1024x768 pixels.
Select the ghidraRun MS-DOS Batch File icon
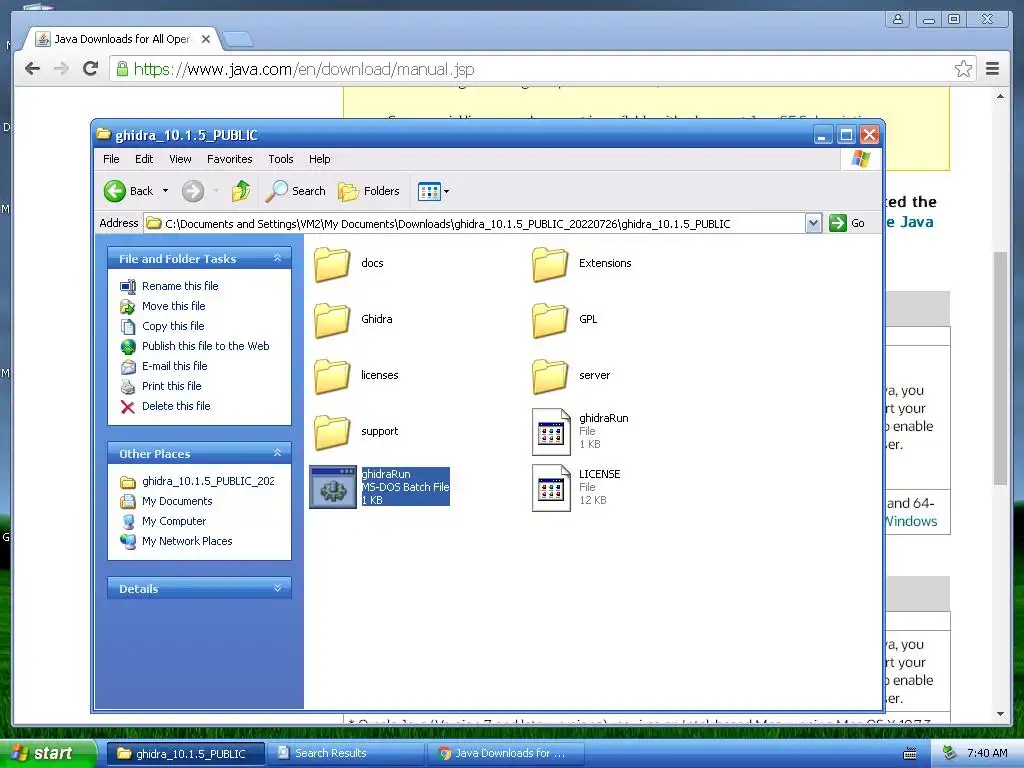click(333, 487)
